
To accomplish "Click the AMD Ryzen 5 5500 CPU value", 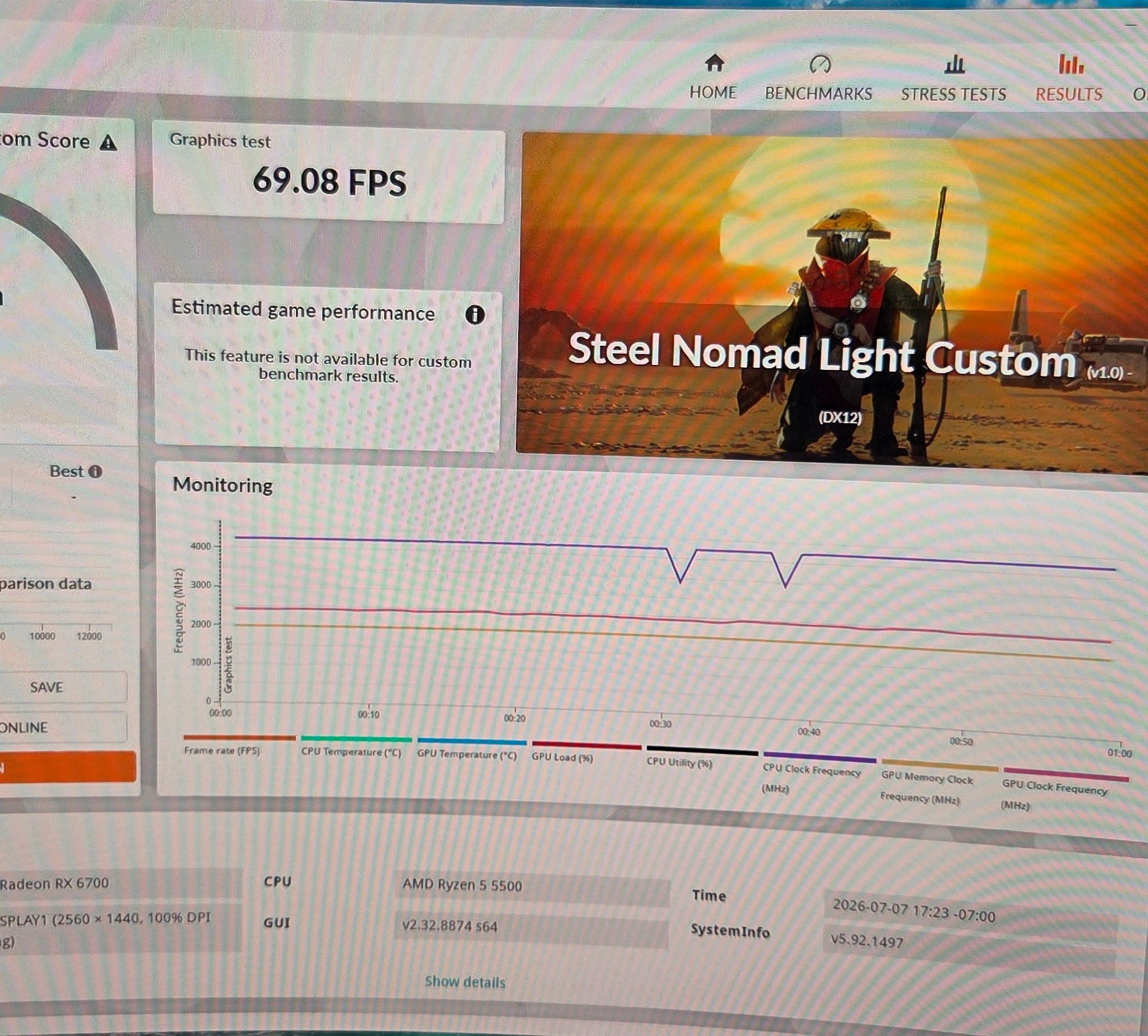I will pos(462,885).
